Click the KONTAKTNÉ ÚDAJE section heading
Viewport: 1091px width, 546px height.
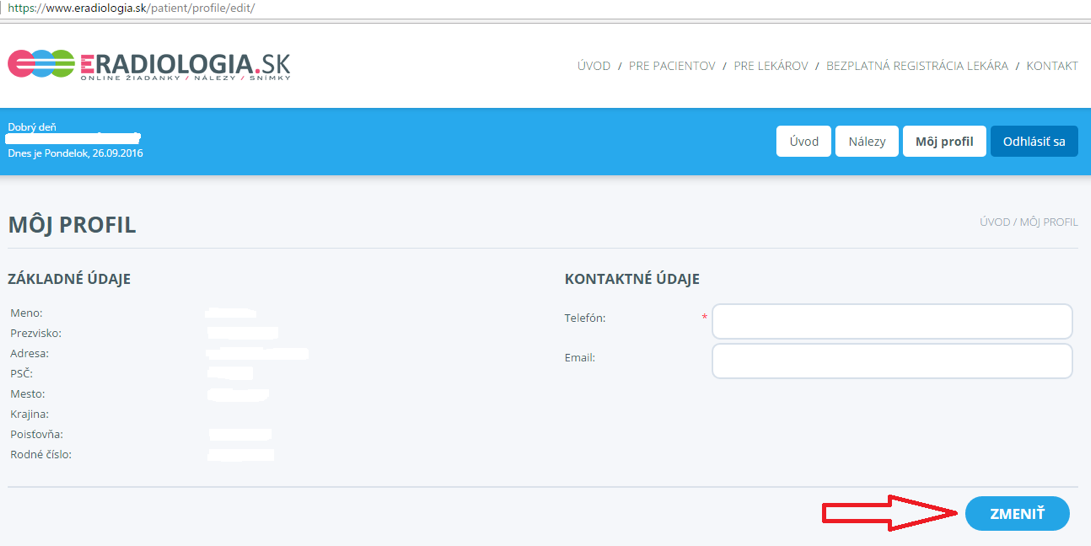[631, 279]
